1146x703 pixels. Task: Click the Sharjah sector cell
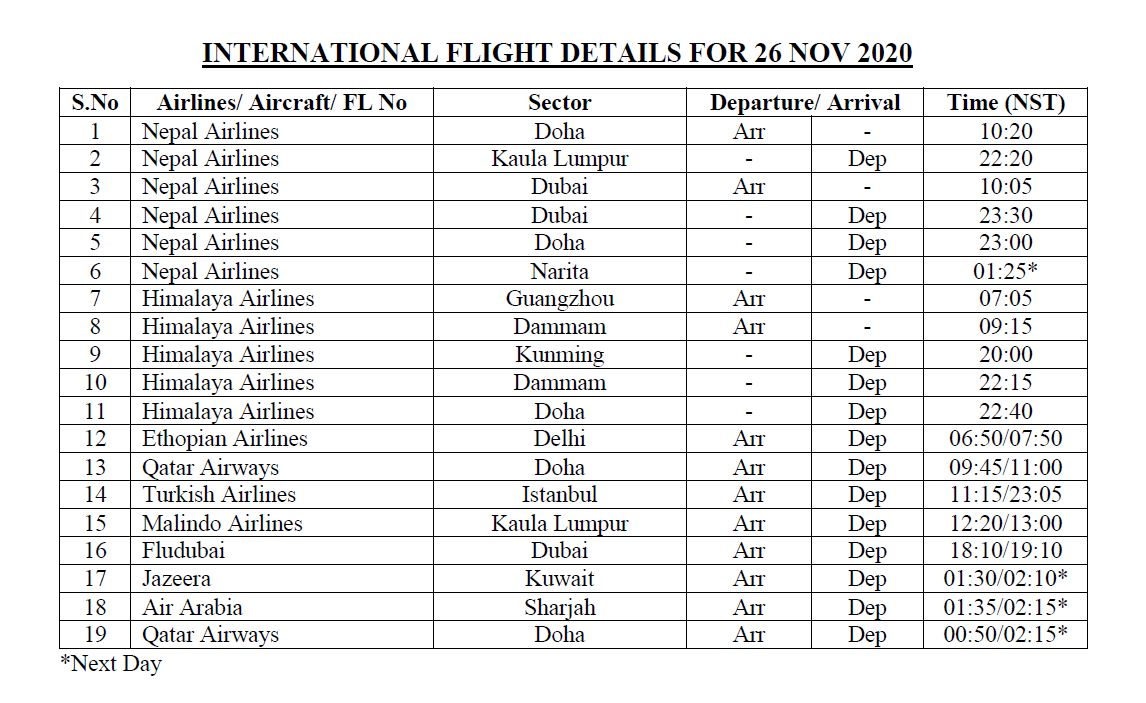click(x=559, y=607)
